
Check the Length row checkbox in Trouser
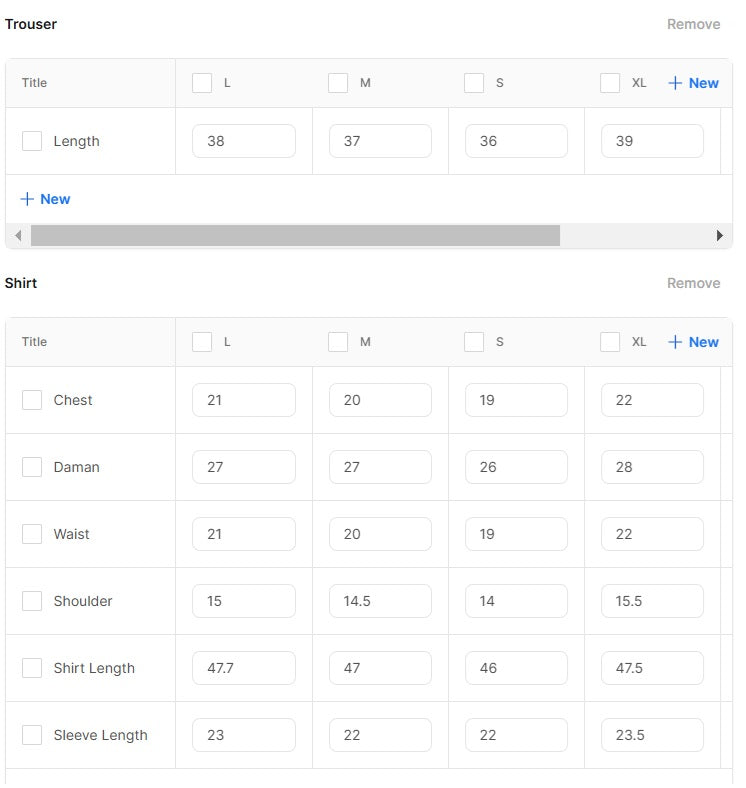point(32,141)
